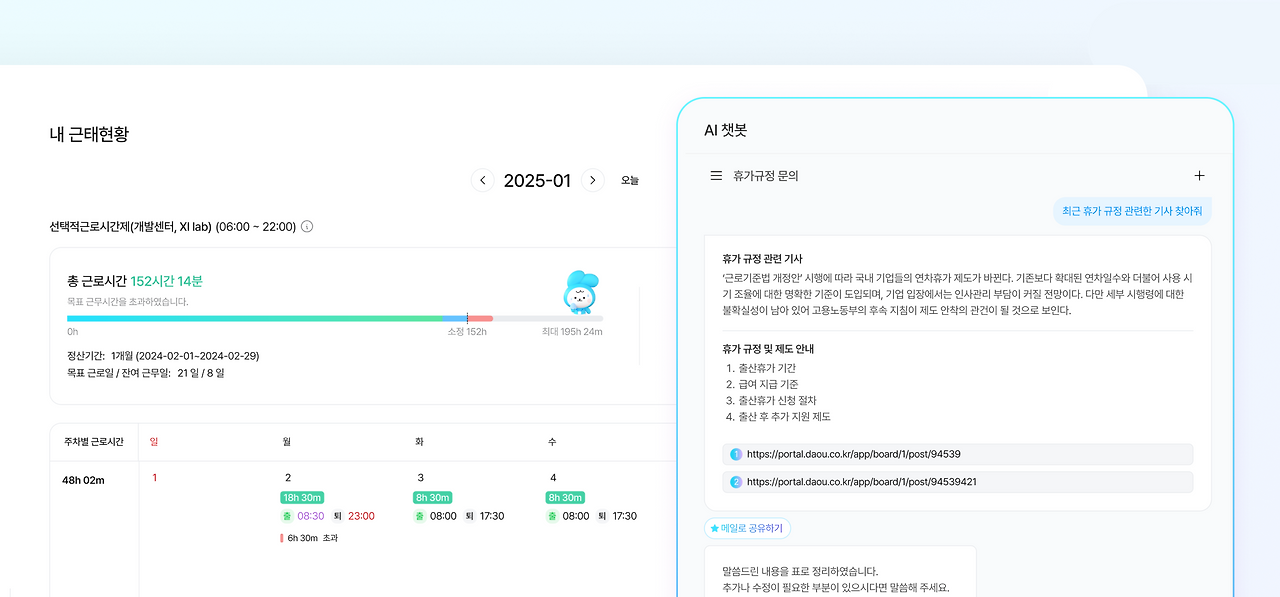The width and height of the screenshot is (1280, 597).
Task: Open info icon beside 선택적근로시간제 label
Action: [307, 227]
